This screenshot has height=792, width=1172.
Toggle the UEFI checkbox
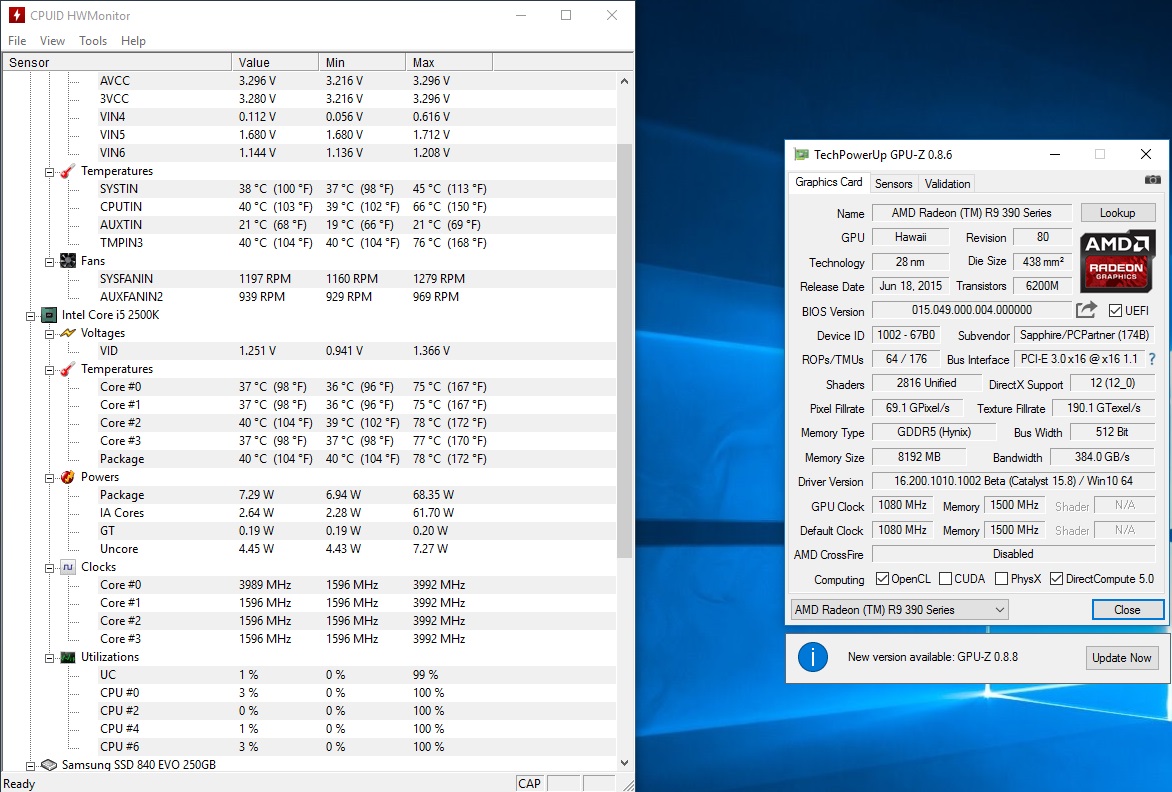point(1115,310)
